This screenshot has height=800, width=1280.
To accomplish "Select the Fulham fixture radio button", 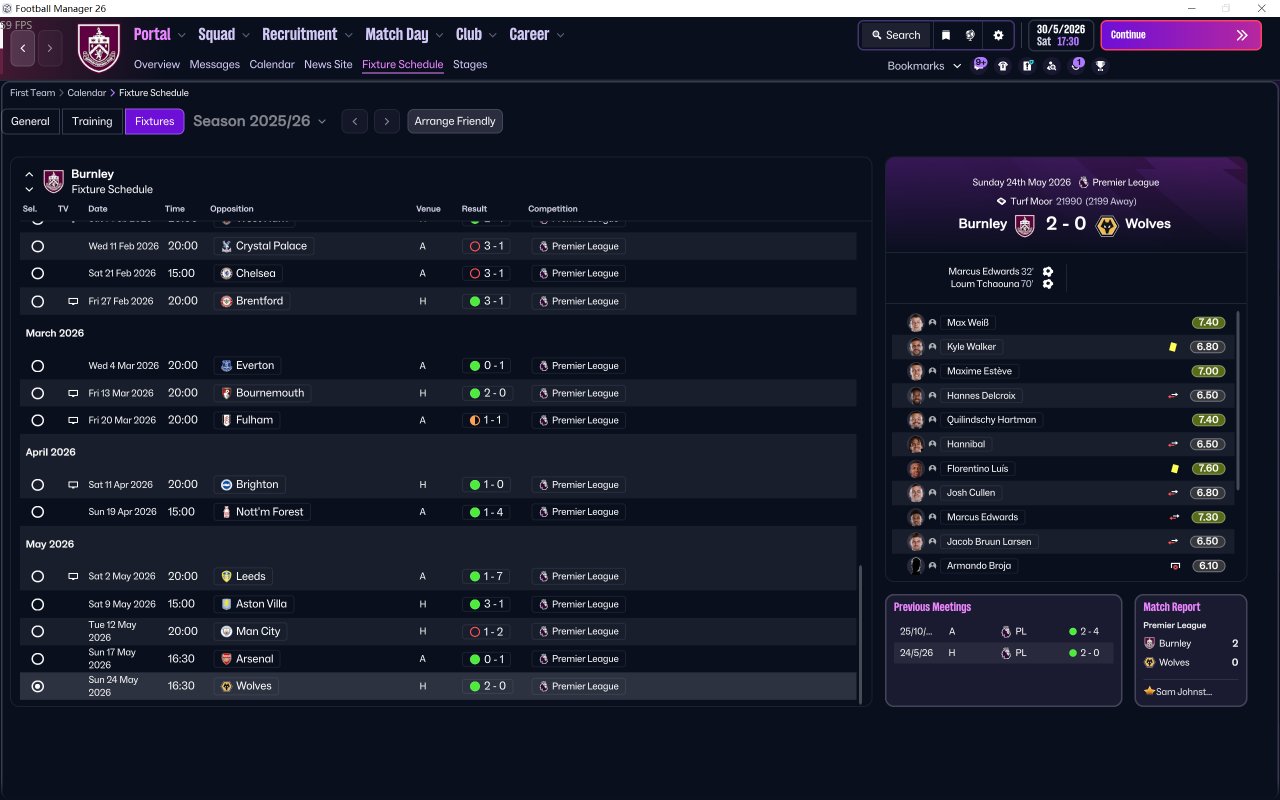I will (x=38, y=421).
